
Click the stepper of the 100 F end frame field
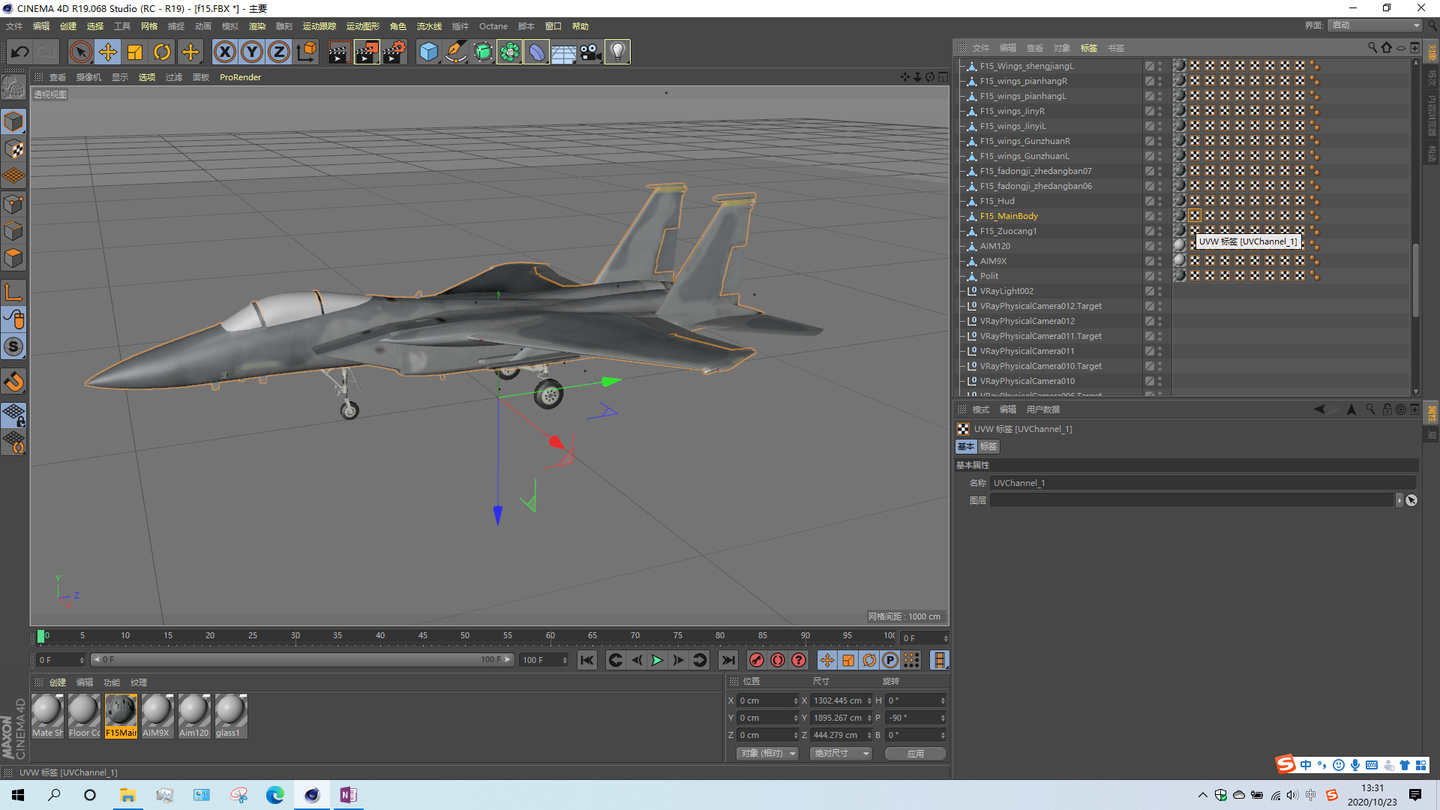[x=565, y=660]
